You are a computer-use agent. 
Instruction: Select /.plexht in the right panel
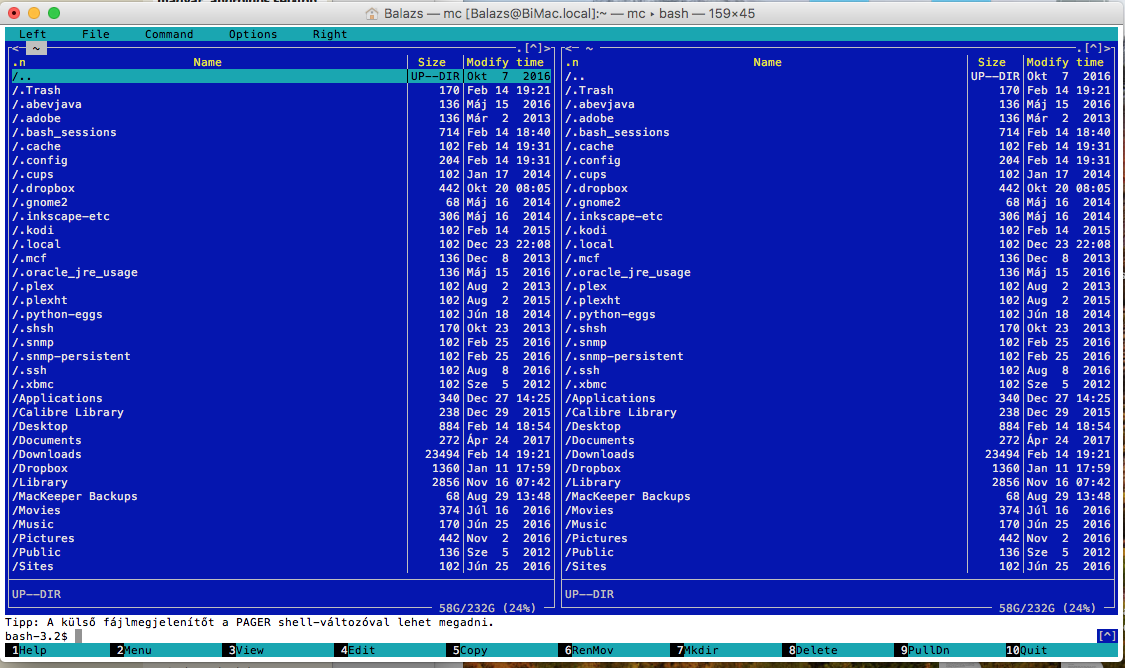838,300
